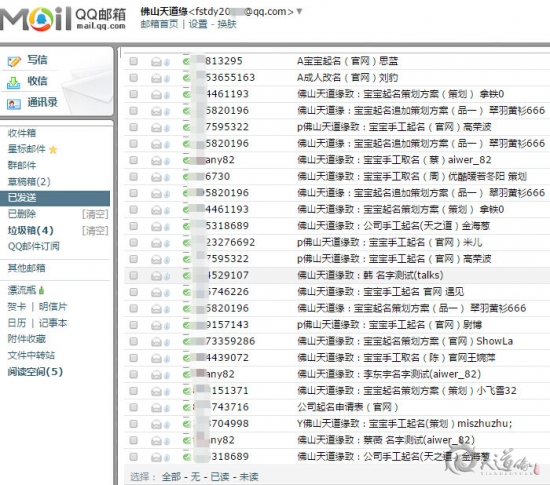
Task: Click envelope icon in the 813295 row
Action: [x=156, y=62]
